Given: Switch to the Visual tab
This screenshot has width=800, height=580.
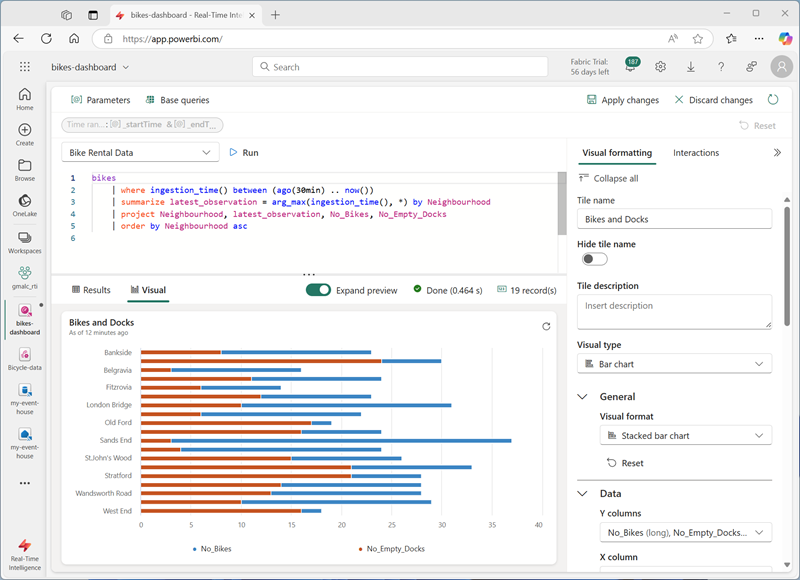Looking at the screenshot, I should click(x=148, y=290).
